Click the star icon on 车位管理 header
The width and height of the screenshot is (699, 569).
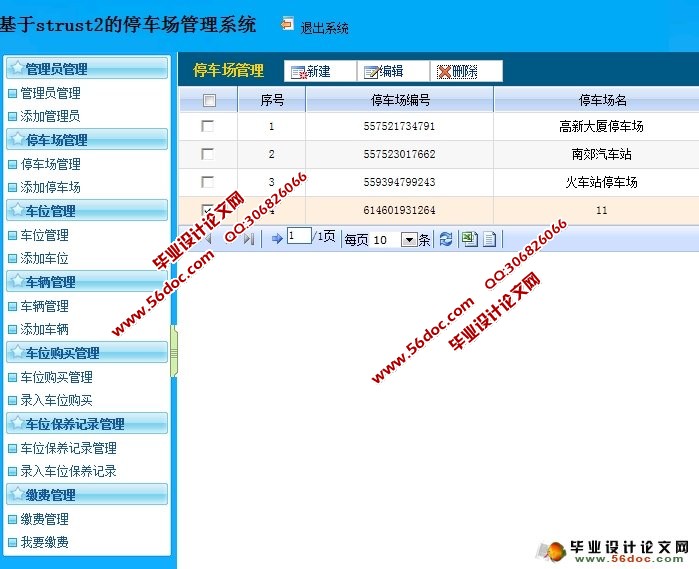pos(17,210)
